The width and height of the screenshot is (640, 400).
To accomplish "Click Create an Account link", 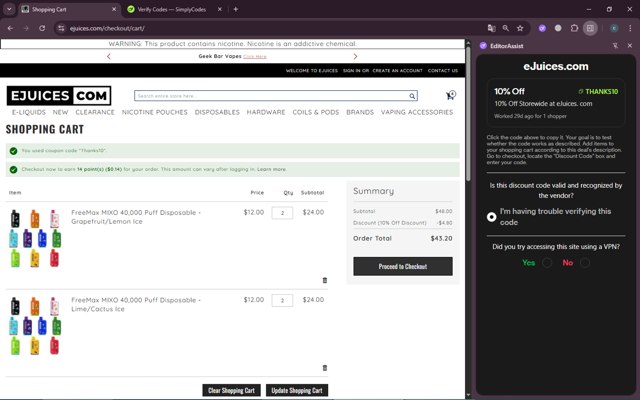I will click(x=398, y=71).
